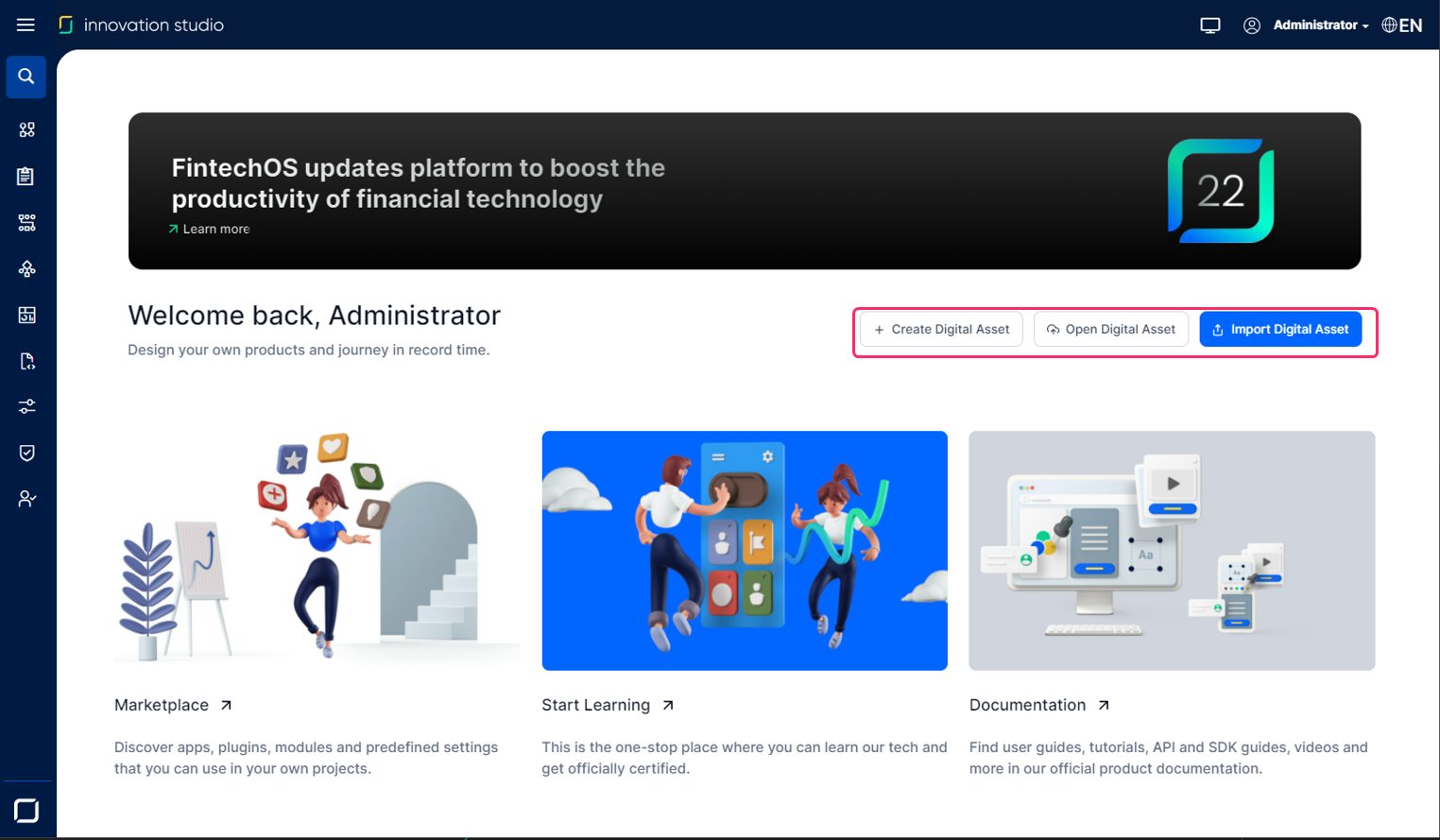Click the Create Digital Asset button
The width and height of the screenshot is (1440, 840).
click(941, 330)
